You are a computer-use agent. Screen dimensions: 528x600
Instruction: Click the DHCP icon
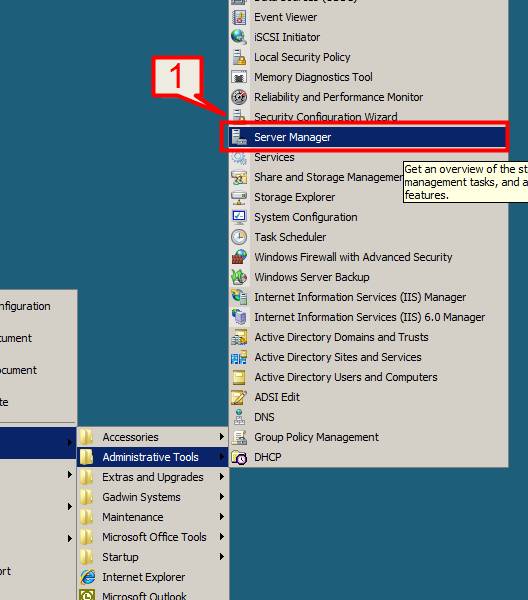pyautogui.click(x=239, y=457)
